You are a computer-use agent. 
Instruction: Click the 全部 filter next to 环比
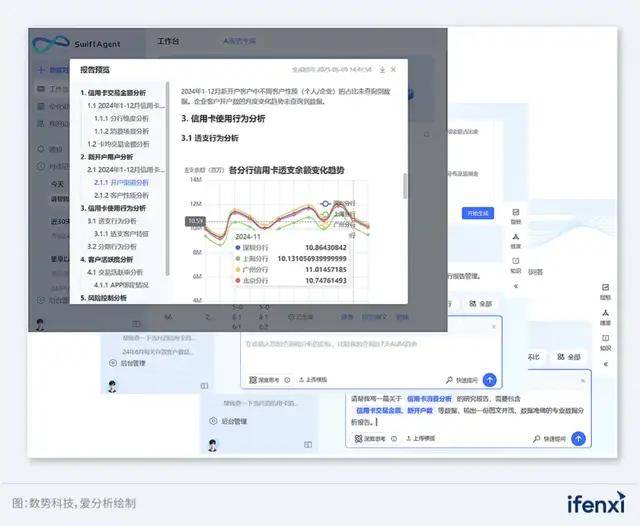click(569, 357)
